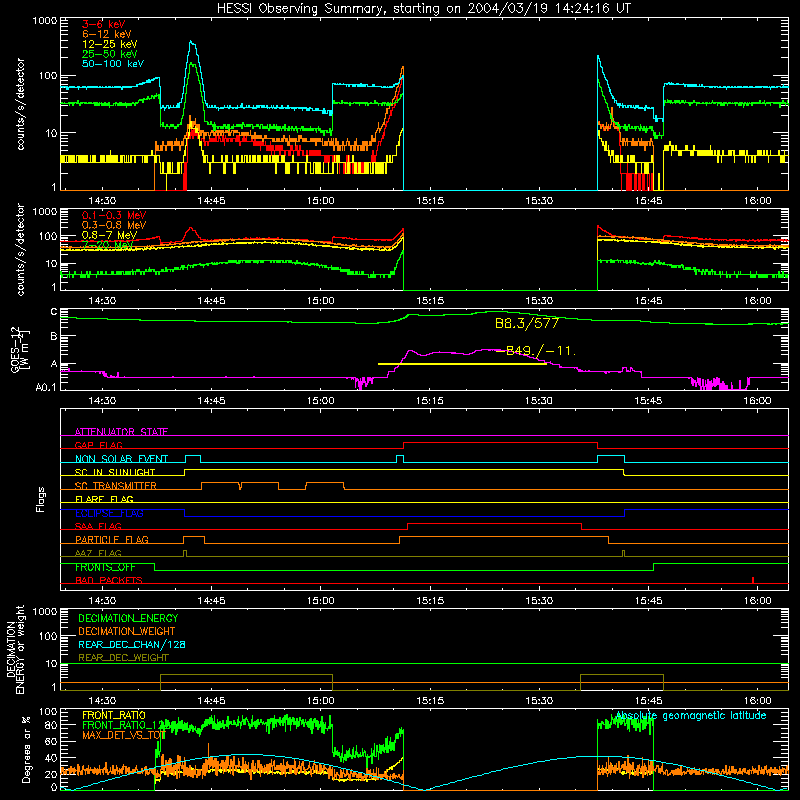Select the 3-6 keV legend label
Image resolution: width=800 pixels, height=800 pixels.
coord(104,24)
